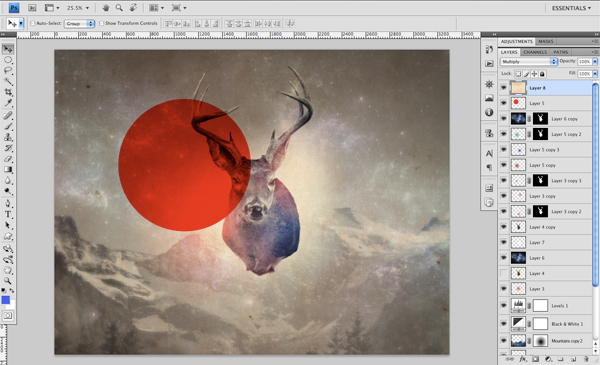Select the Eraser tool

[x=8, y=159]
